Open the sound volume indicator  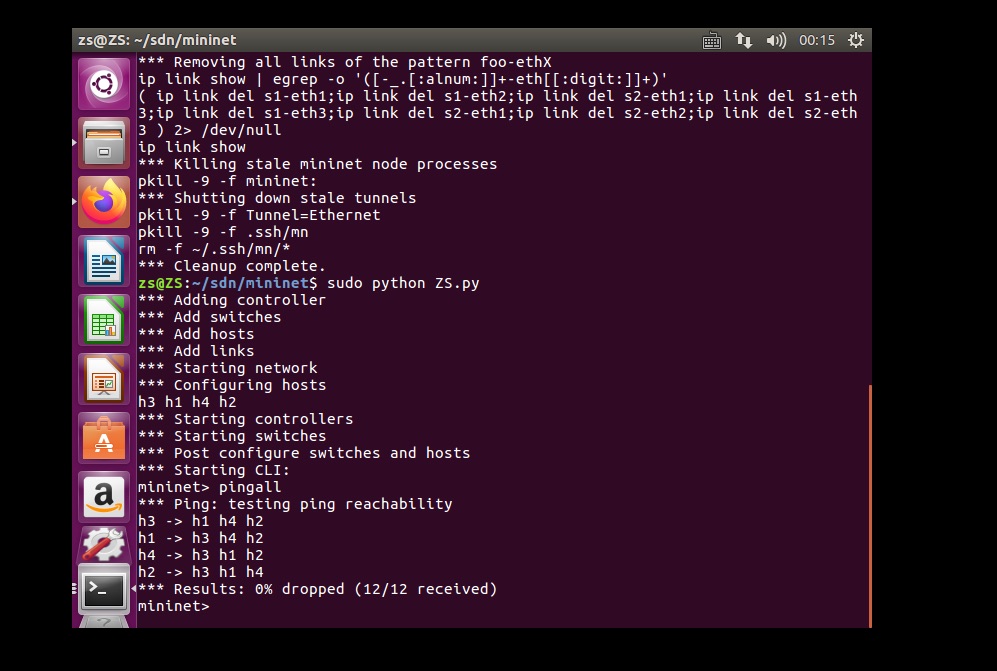[x=775, y=41]
